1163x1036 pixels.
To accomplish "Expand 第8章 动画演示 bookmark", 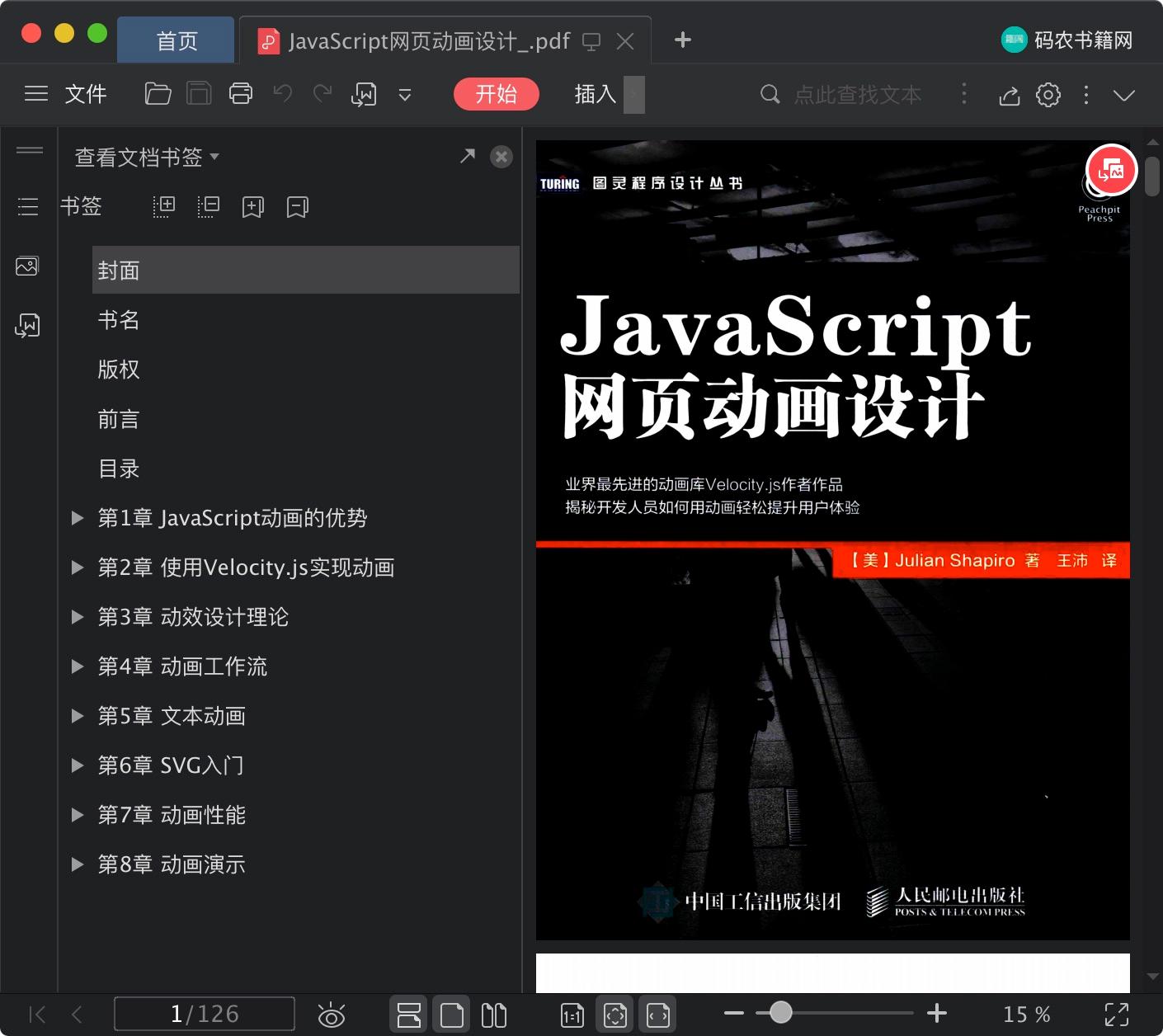I will (78, 864).
